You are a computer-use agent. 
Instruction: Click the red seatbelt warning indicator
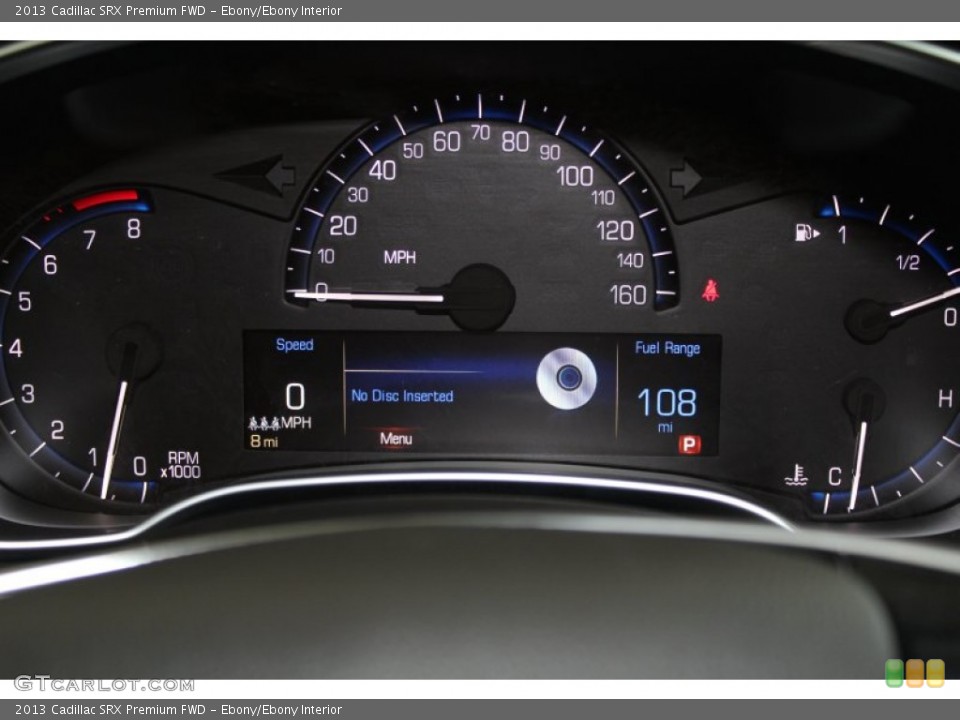[710, 290]
